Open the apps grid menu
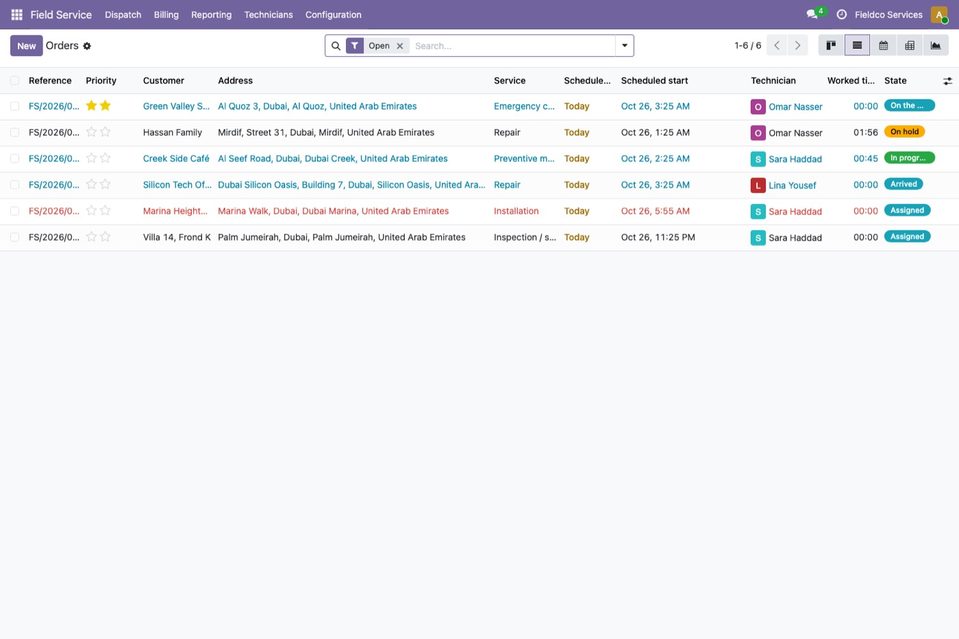Image resolution: width=959 pixels, height=639 pixels. click(17, 15)
